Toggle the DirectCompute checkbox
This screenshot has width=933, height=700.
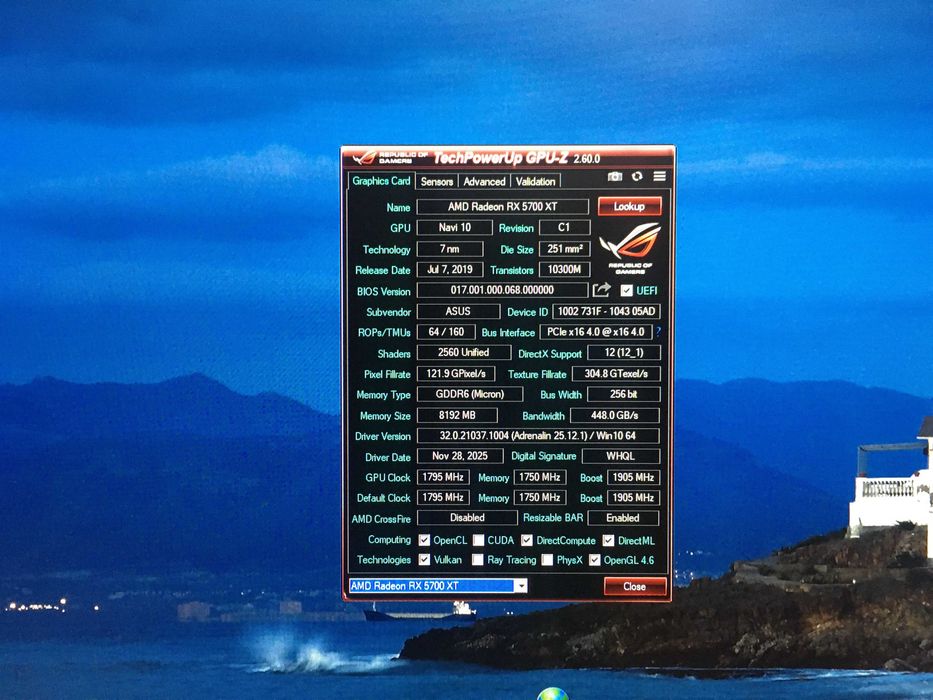click(x=527, y=540)
